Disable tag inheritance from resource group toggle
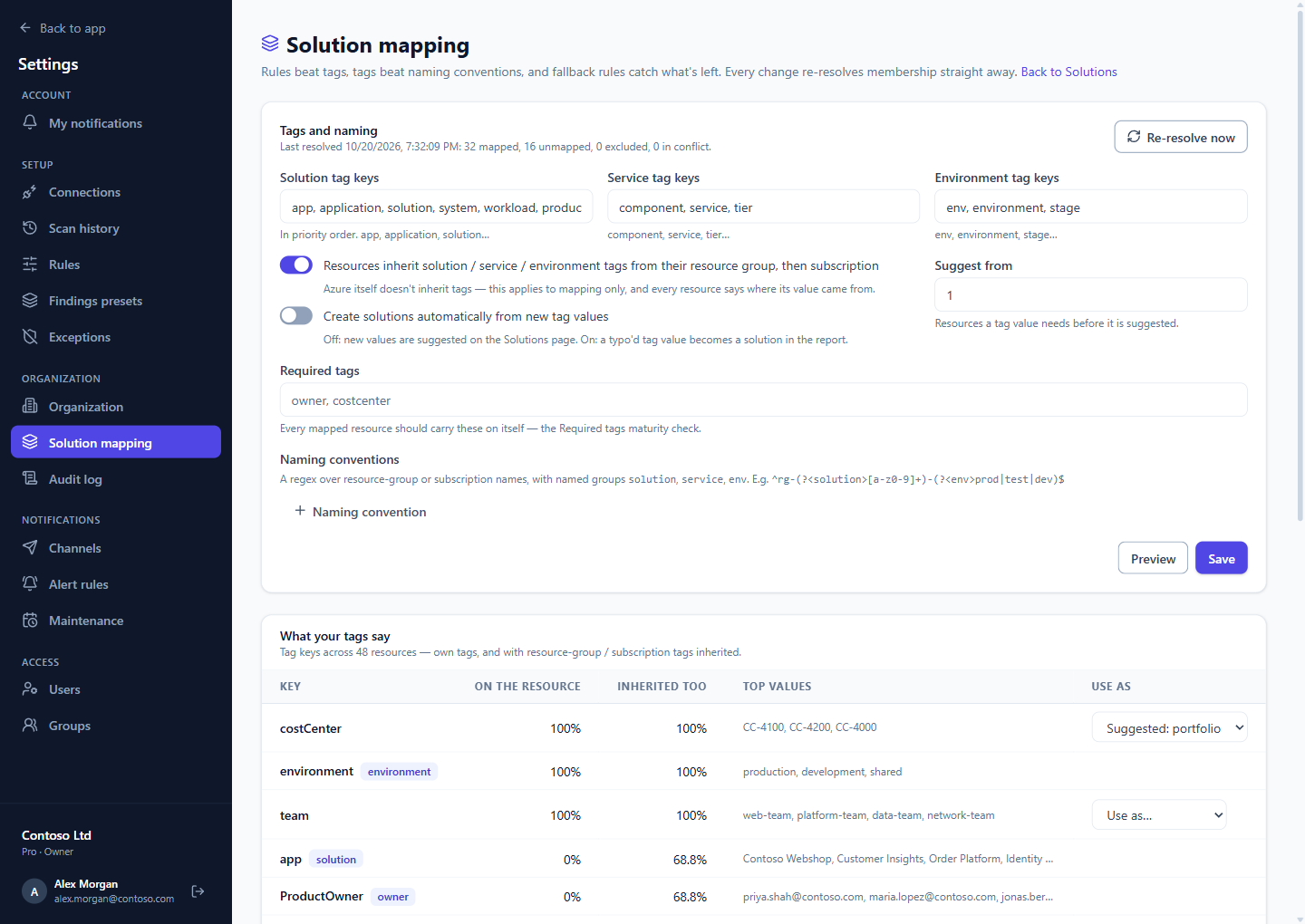This screenshot has height=924, width=1305. [296, 265]
